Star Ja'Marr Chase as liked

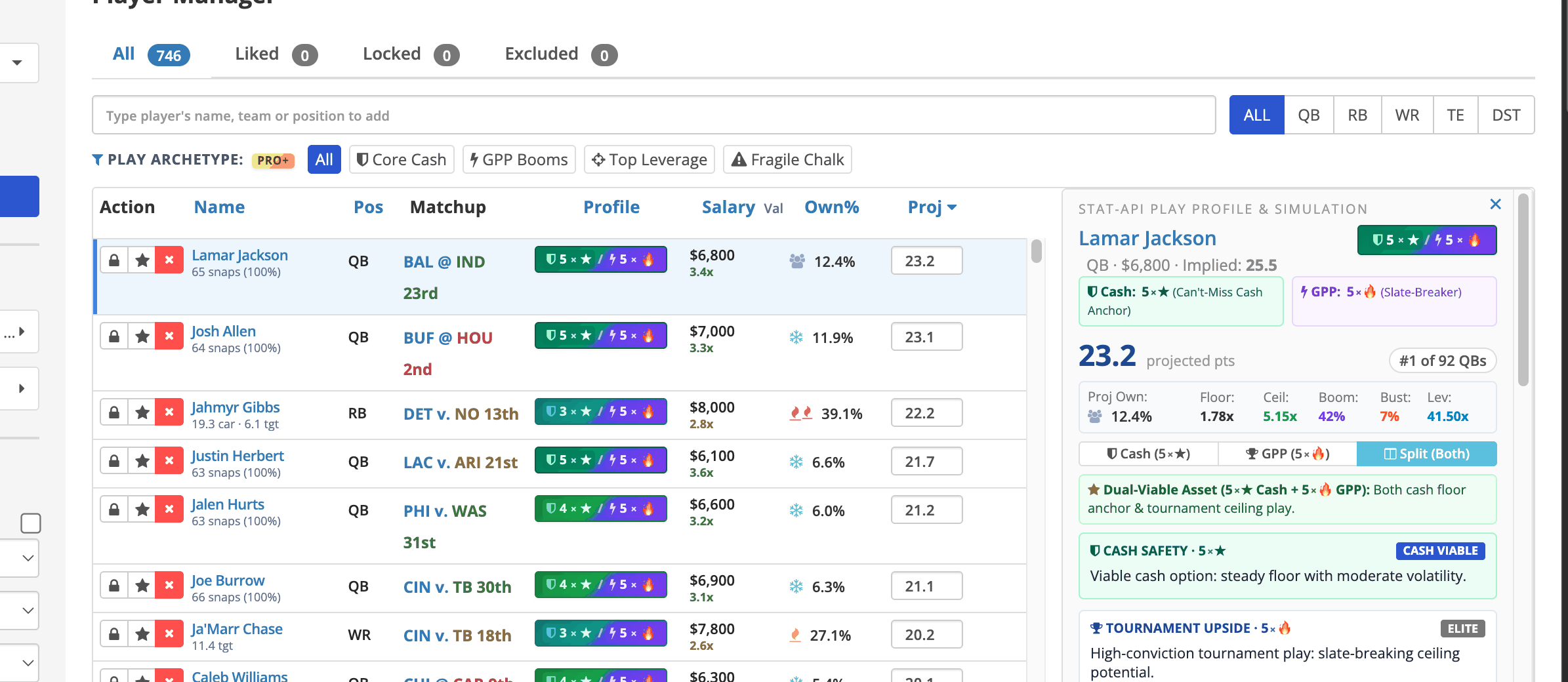(142, 634)
